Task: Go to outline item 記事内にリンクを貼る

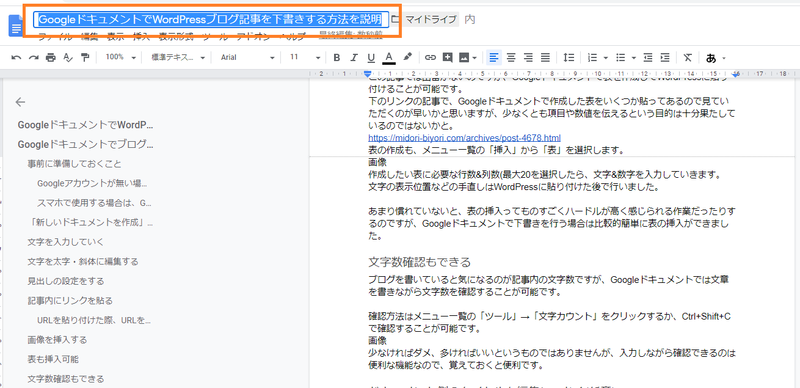Action: pyautogui.click(x=70, y=300)
